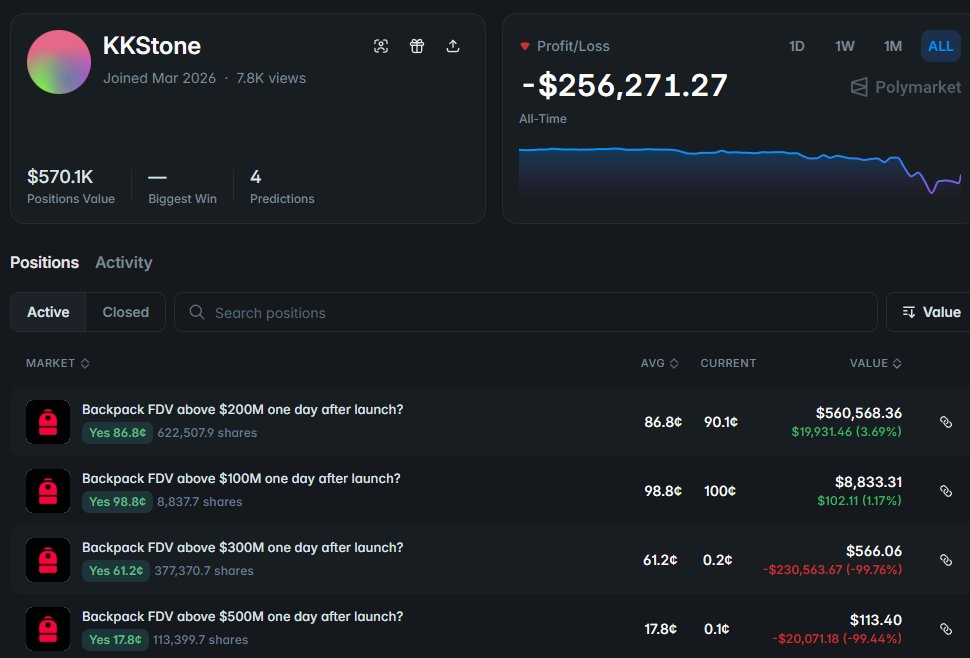Sort by the AVG column header
Image resolution: width=970 pixels, height=658 pixels.
click(659, 363)
